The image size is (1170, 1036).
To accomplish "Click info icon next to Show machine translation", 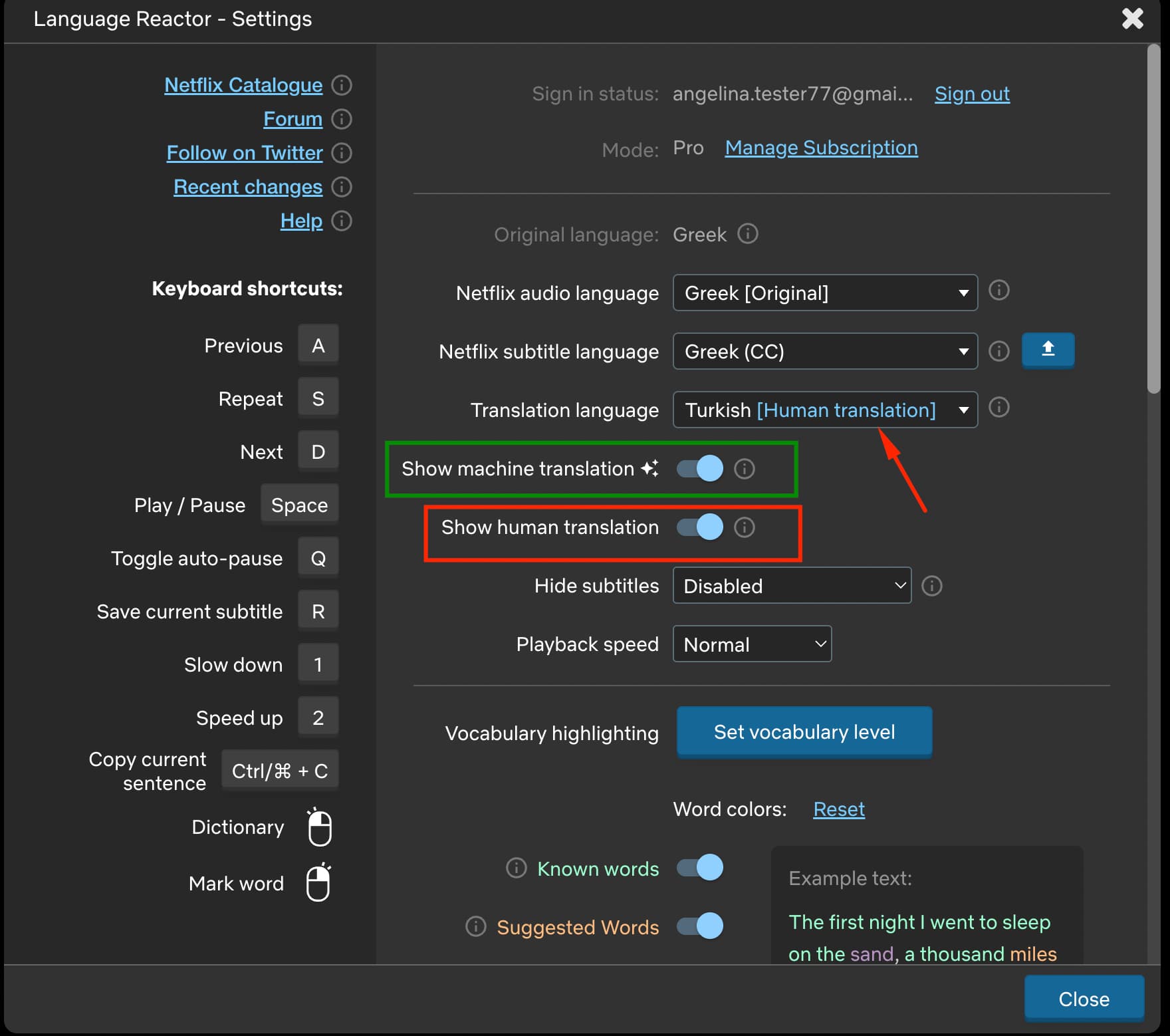I will 745,469.
